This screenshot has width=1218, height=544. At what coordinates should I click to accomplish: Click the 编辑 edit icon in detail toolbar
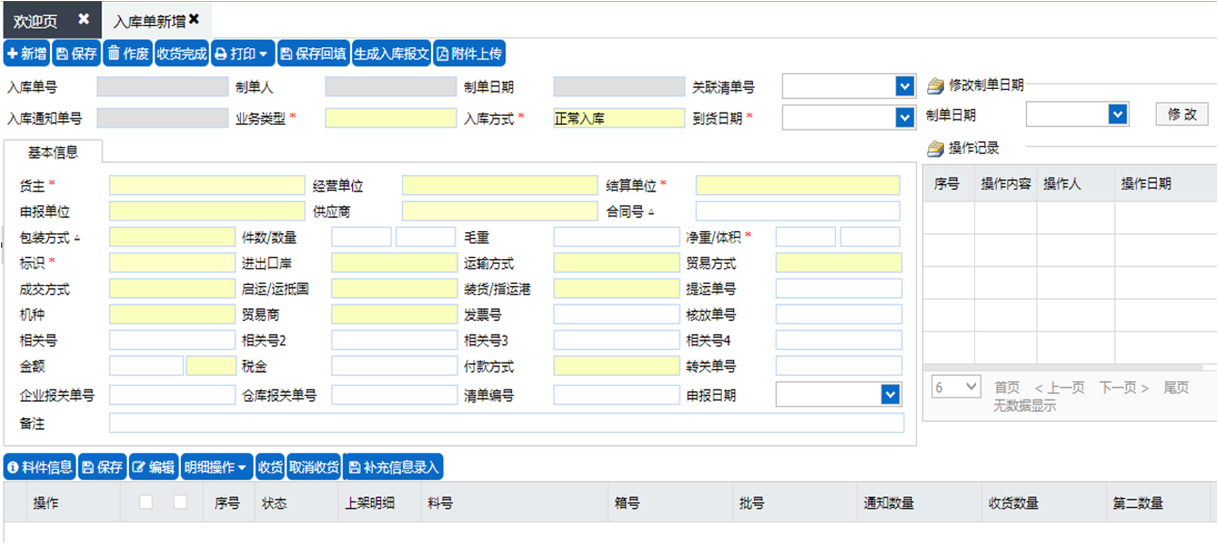point(138,467)
